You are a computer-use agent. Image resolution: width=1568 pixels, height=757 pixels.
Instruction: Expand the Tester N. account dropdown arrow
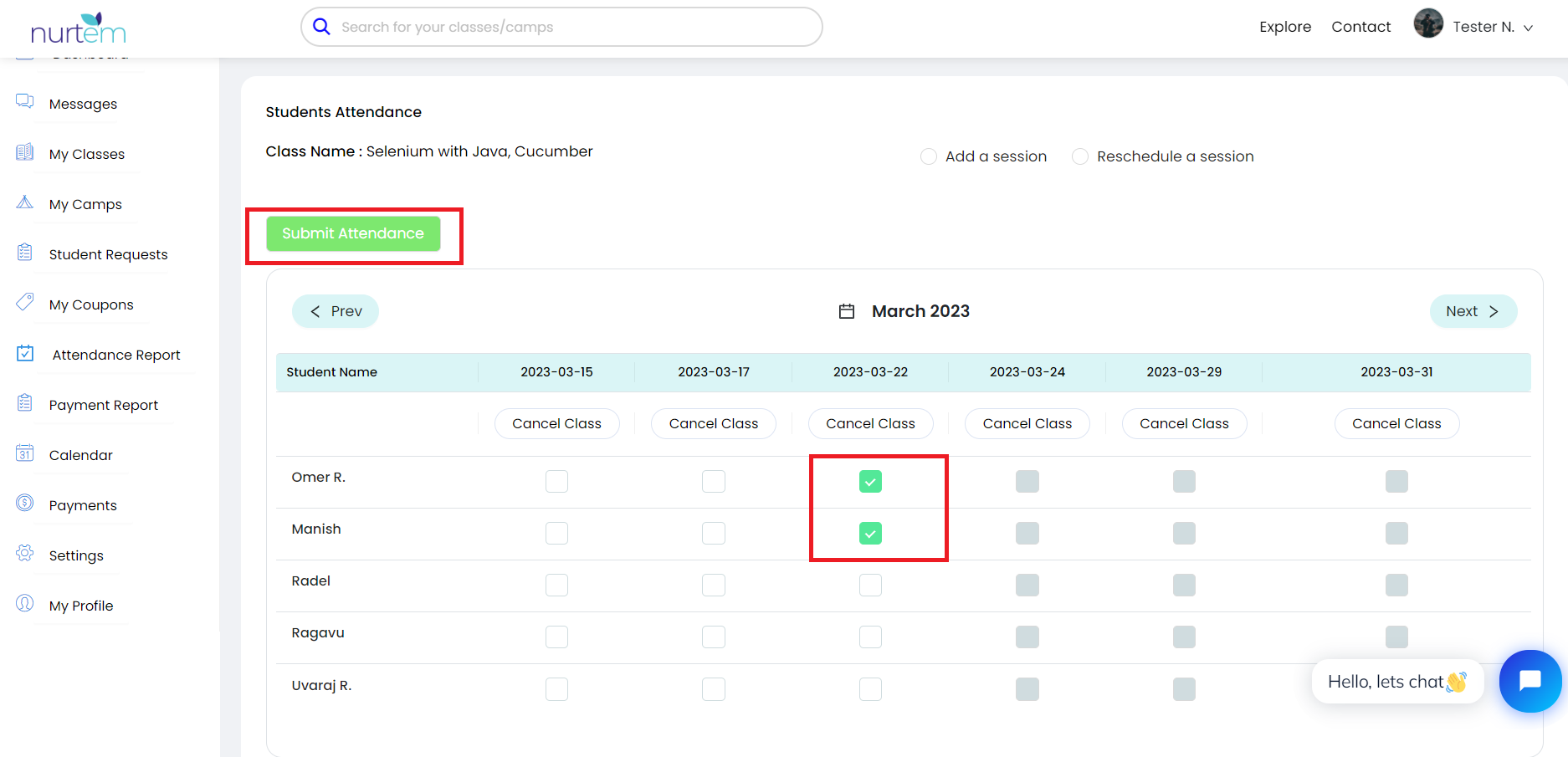[x=1528, y=28]
